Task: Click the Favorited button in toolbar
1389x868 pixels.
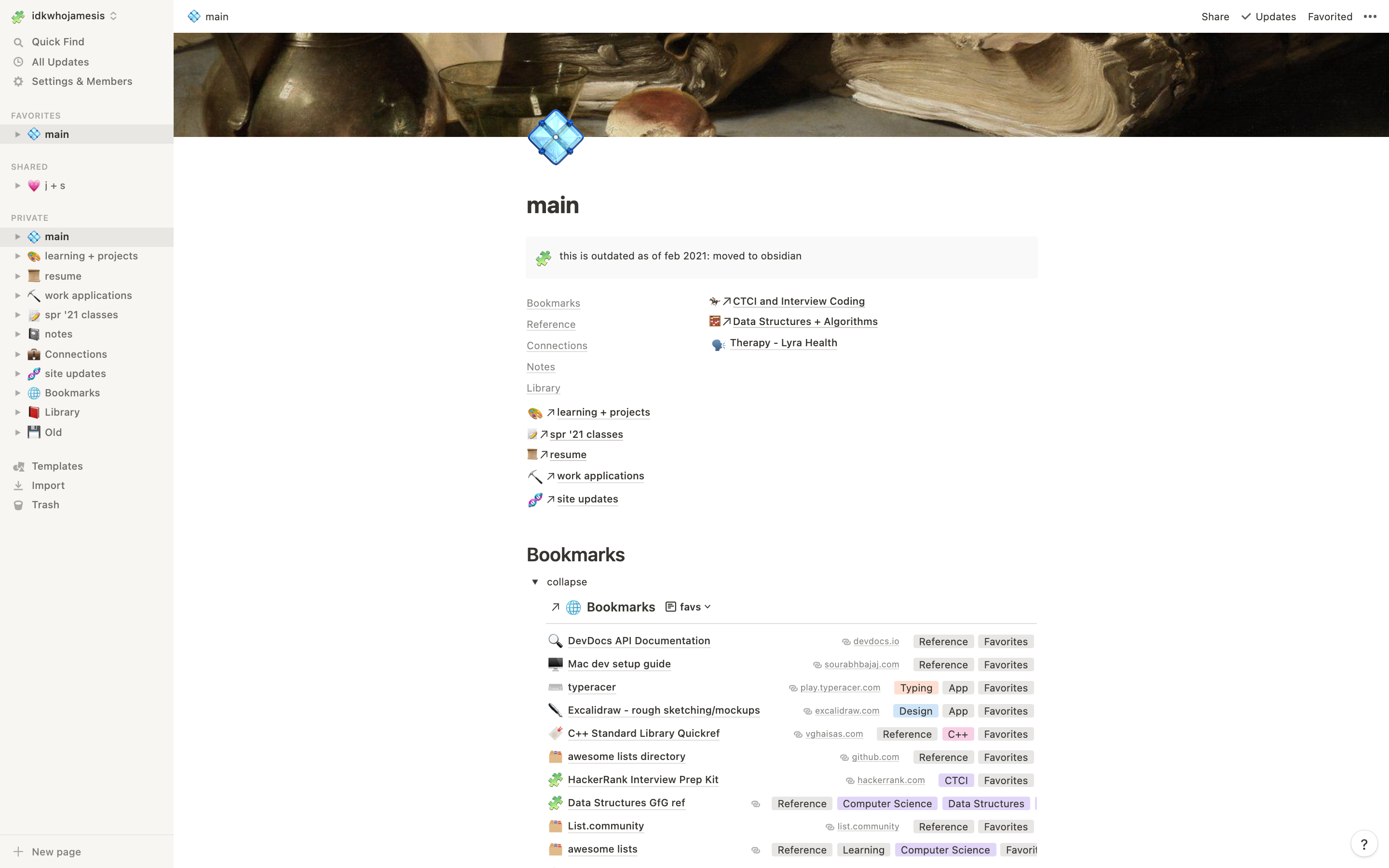Action: tap(1330, 16)
